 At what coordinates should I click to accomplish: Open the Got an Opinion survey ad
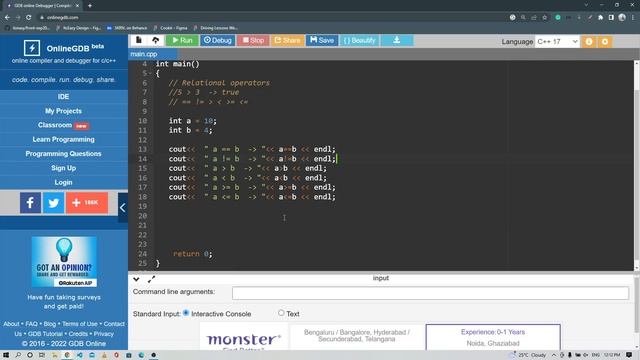(x=64, y=262)
